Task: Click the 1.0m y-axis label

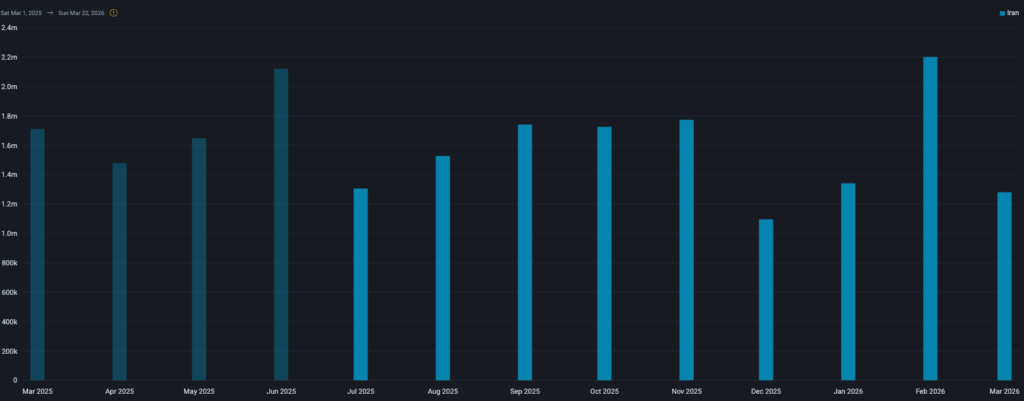Action: click(x=9, y=234)
